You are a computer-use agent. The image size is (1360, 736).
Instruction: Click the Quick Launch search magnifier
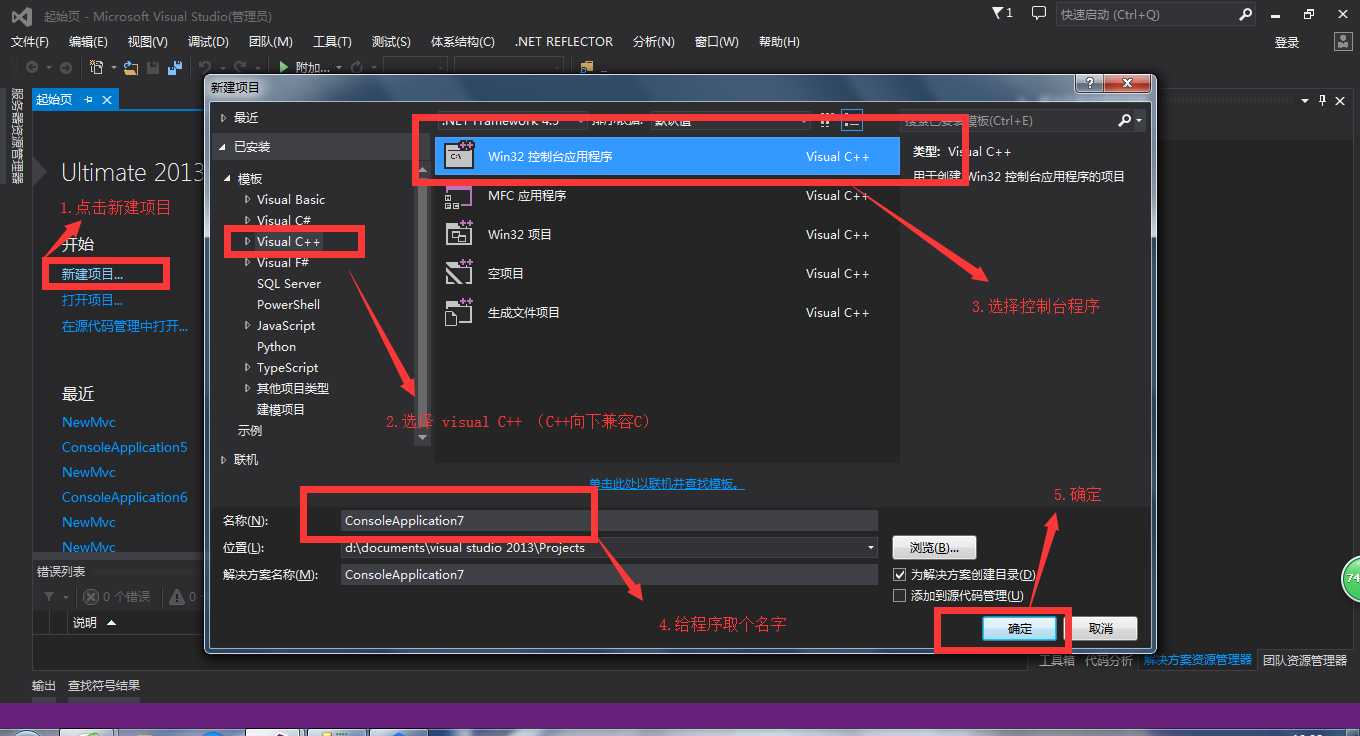1245,14
